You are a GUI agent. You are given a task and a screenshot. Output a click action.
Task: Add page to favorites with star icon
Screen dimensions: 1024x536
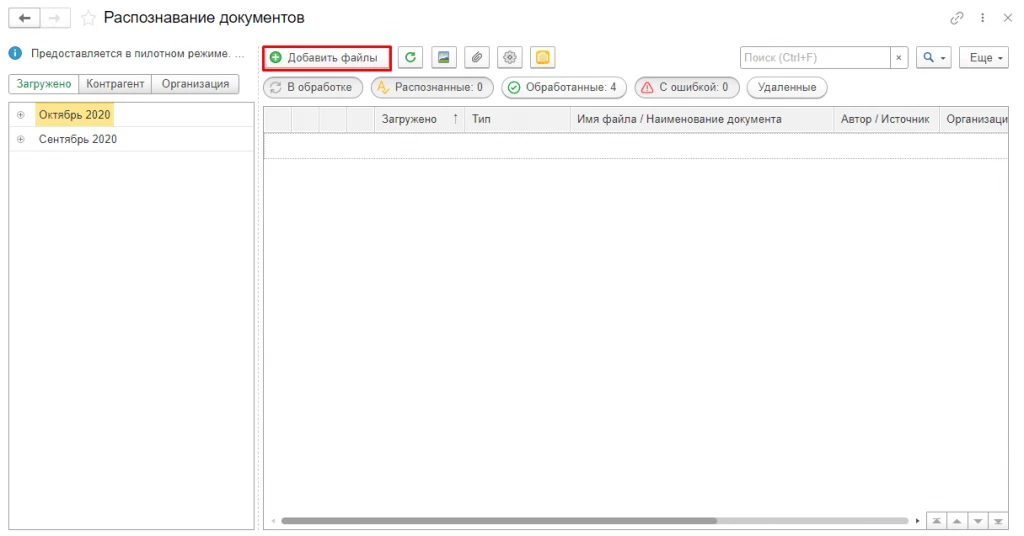88,18
